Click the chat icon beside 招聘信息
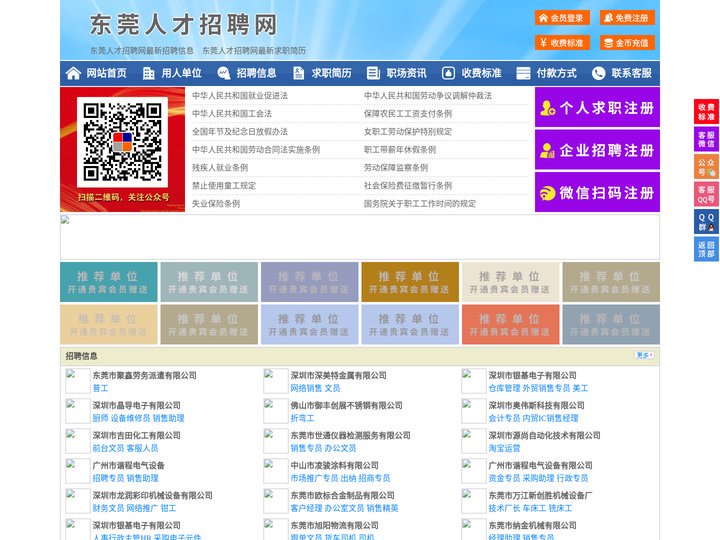The image size is (720, 540). [x=223, y=73]
